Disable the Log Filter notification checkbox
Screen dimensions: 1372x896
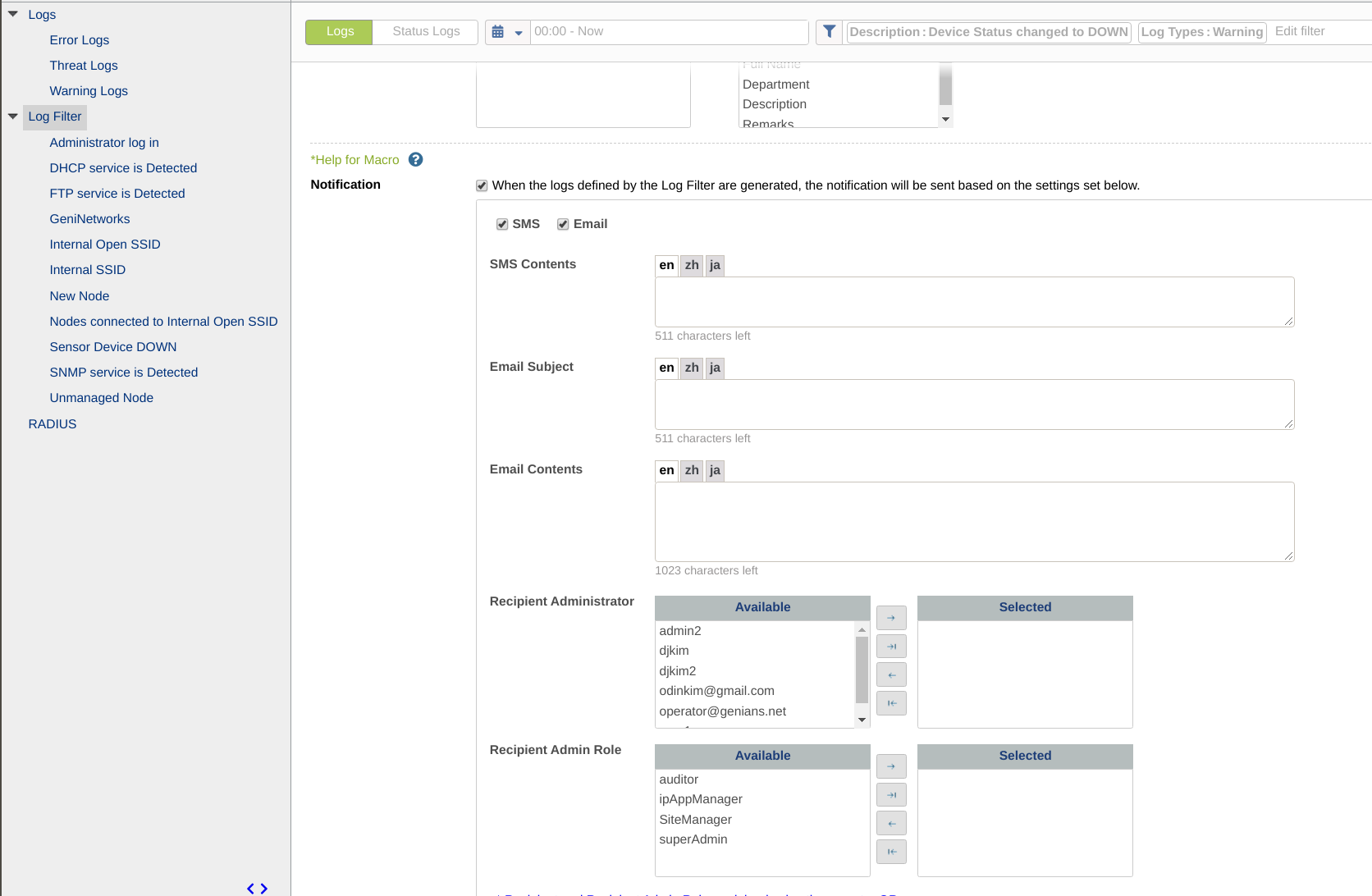coord(482,186)
